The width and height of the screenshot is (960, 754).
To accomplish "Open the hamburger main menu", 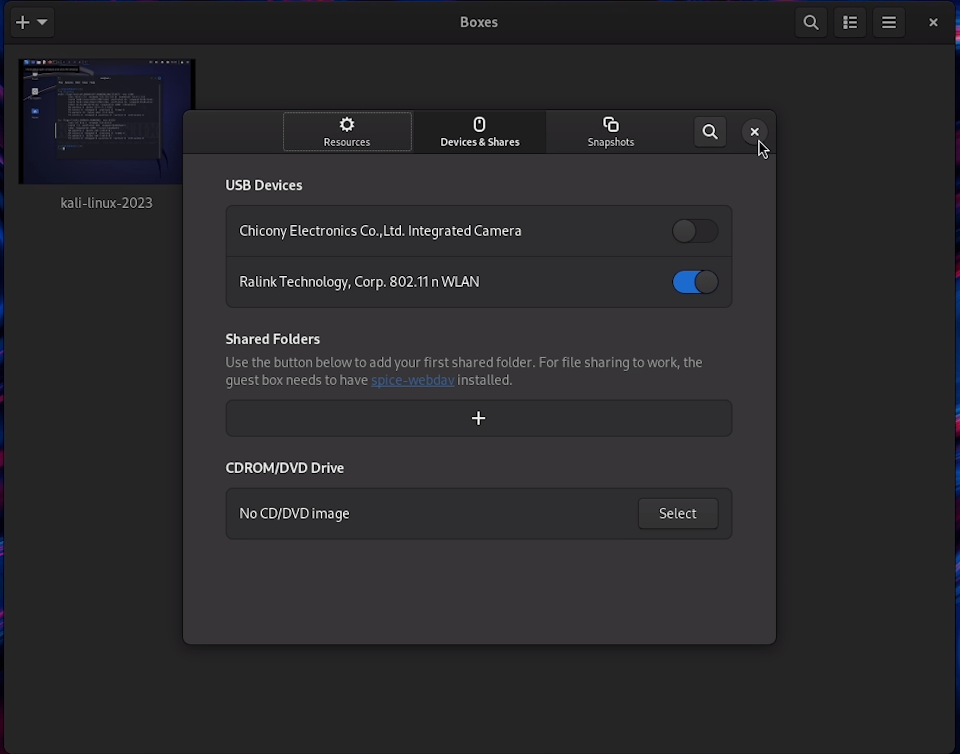I will click(x=888, y=22).
